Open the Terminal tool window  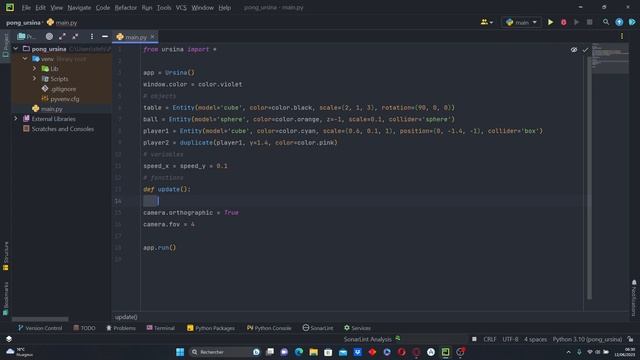pyautogui.click(x=160, y=328)
